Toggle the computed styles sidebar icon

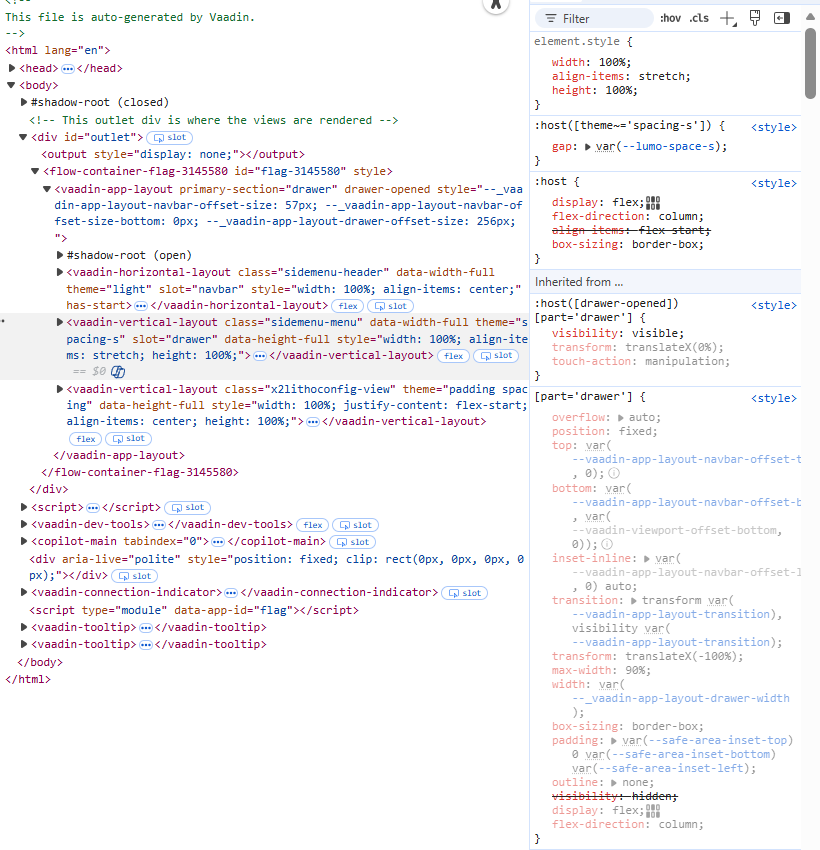tap(782, 18)
